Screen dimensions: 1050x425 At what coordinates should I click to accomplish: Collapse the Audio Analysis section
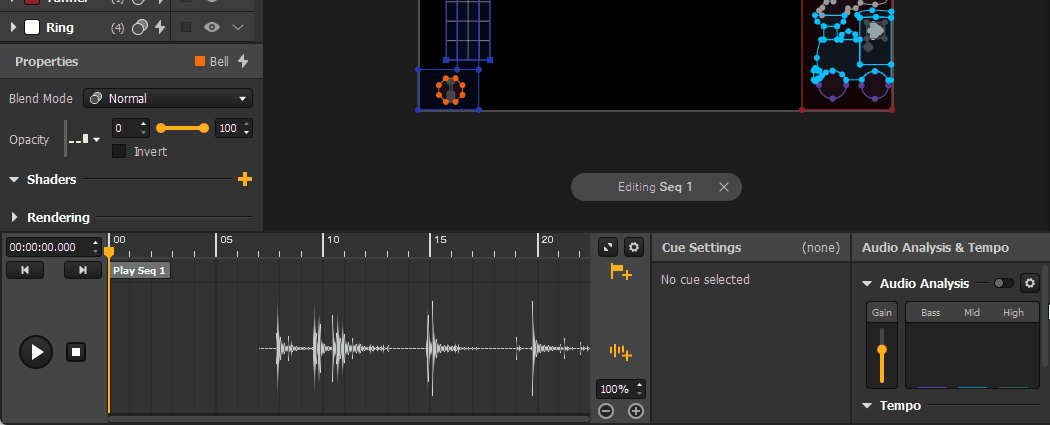867,284
